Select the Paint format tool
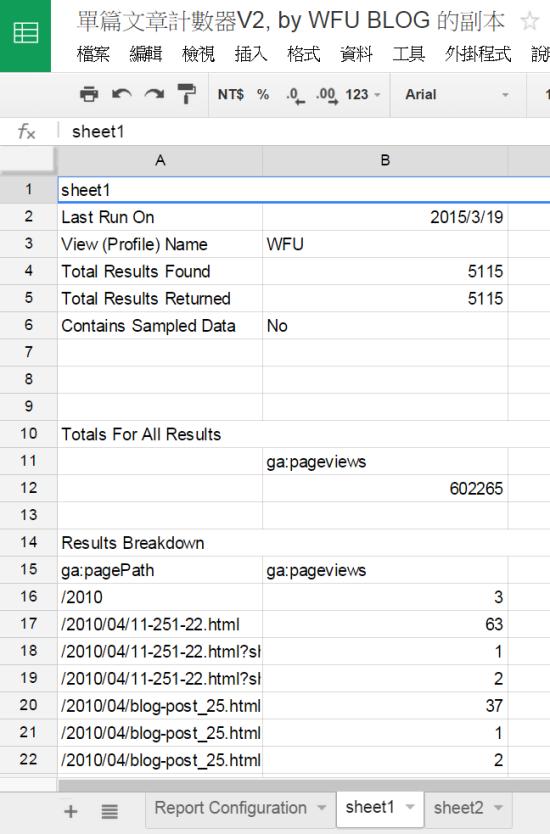Viewport: 550px width, 834px height. pos(186,95)
